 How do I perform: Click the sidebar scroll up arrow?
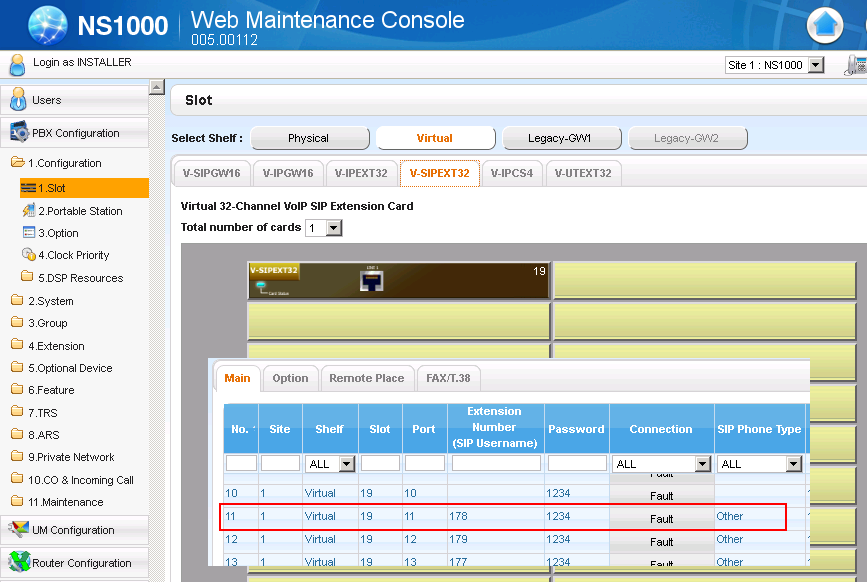tap(157, 89)
